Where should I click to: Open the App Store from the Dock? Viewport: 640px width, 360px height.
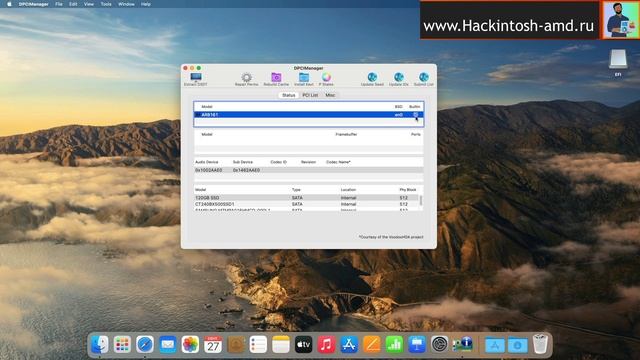349,345
